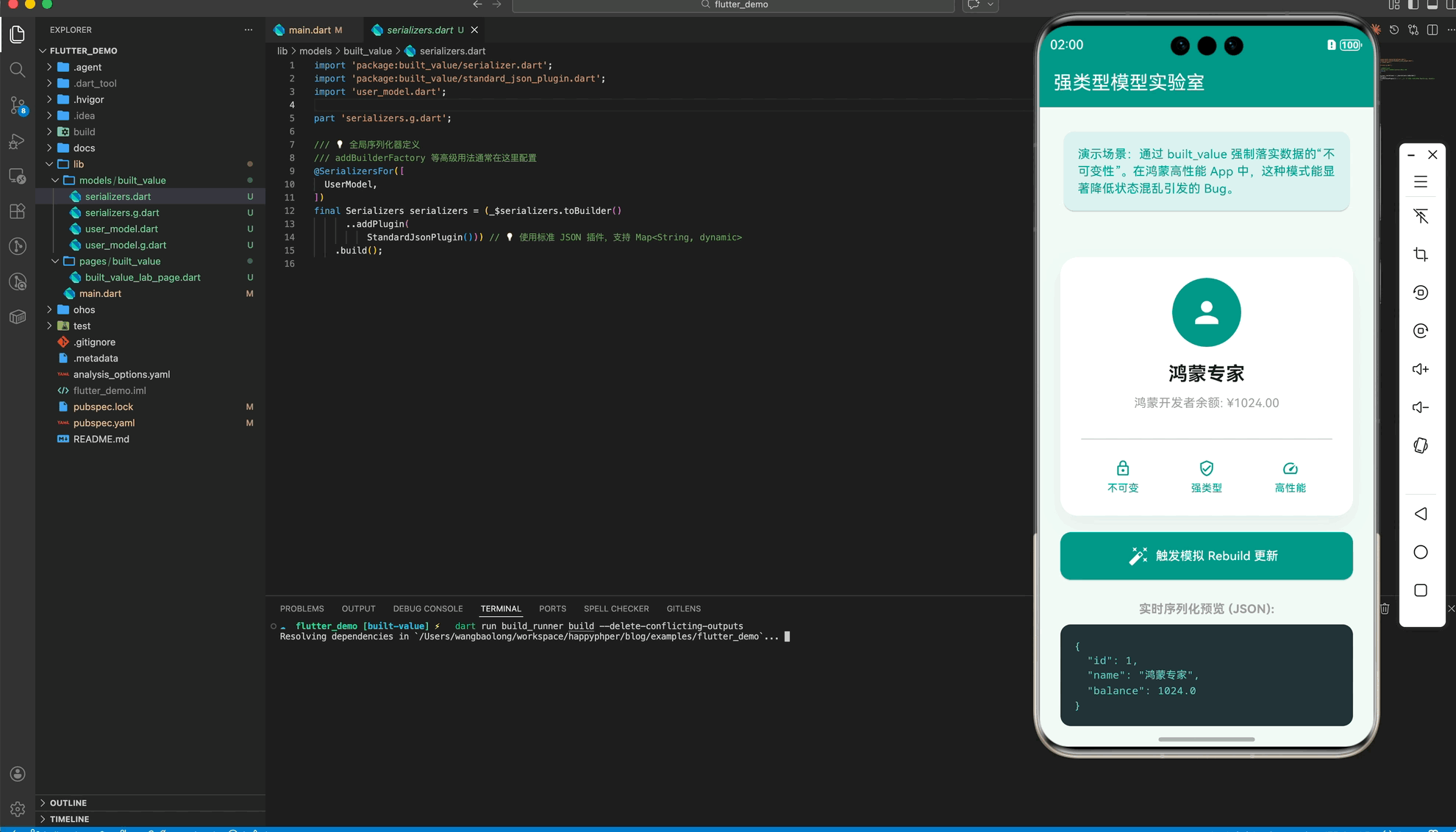Expand the OUTLINE section

68,803
